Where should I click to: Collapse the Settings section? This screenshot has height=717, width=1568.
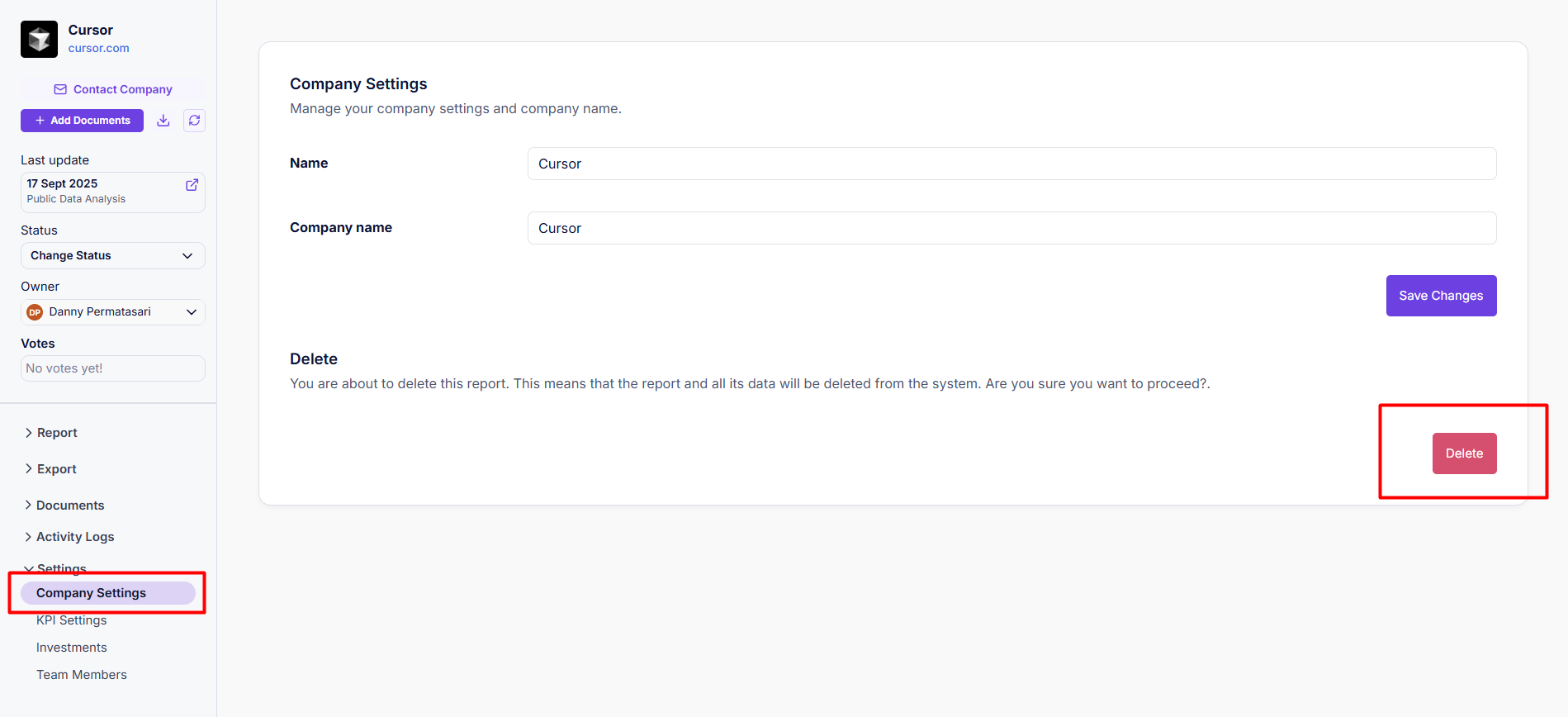click(x=60, y=568)
